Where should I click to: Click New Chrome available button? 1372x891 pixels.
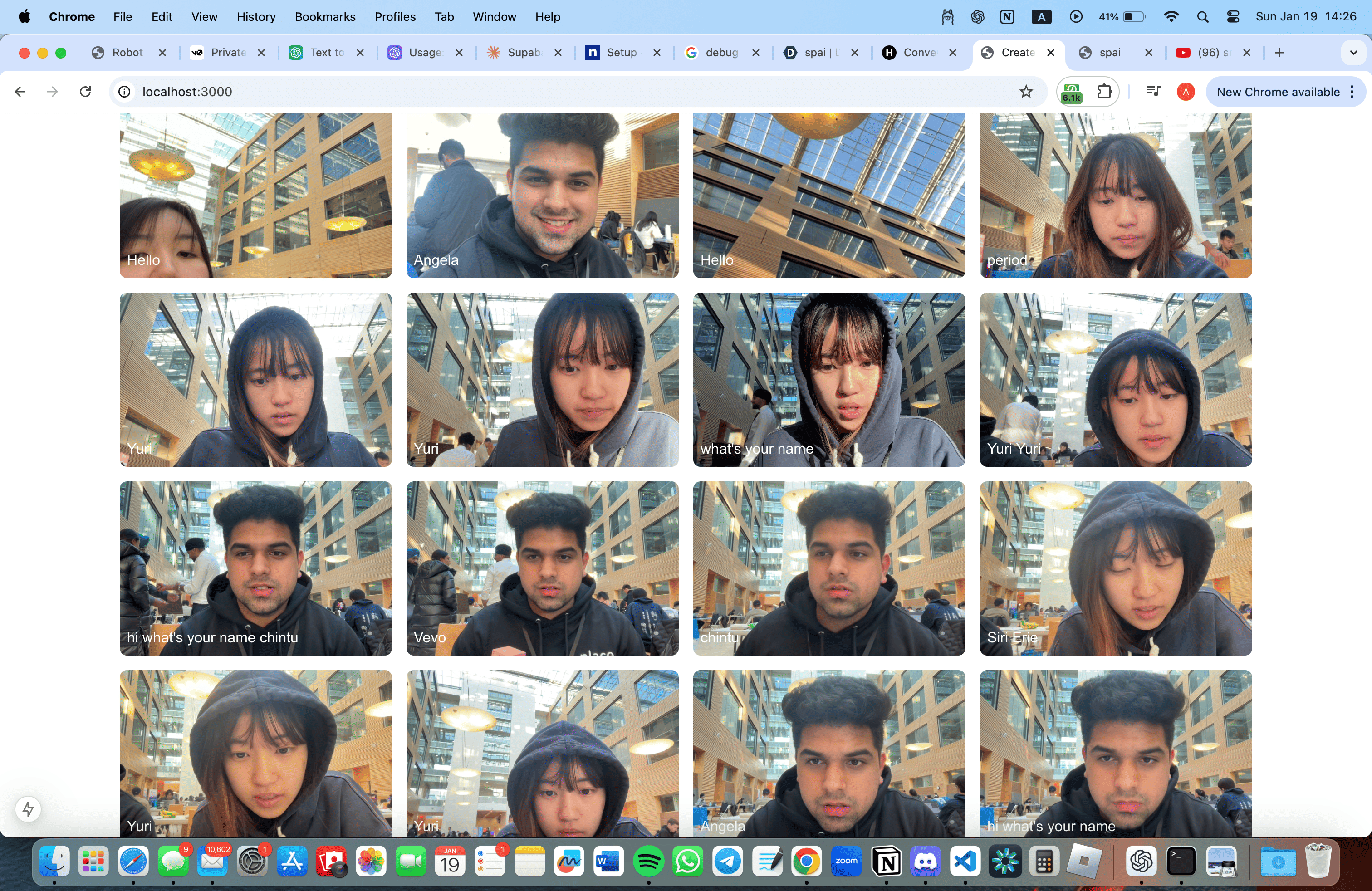(x=1278, y=92)
